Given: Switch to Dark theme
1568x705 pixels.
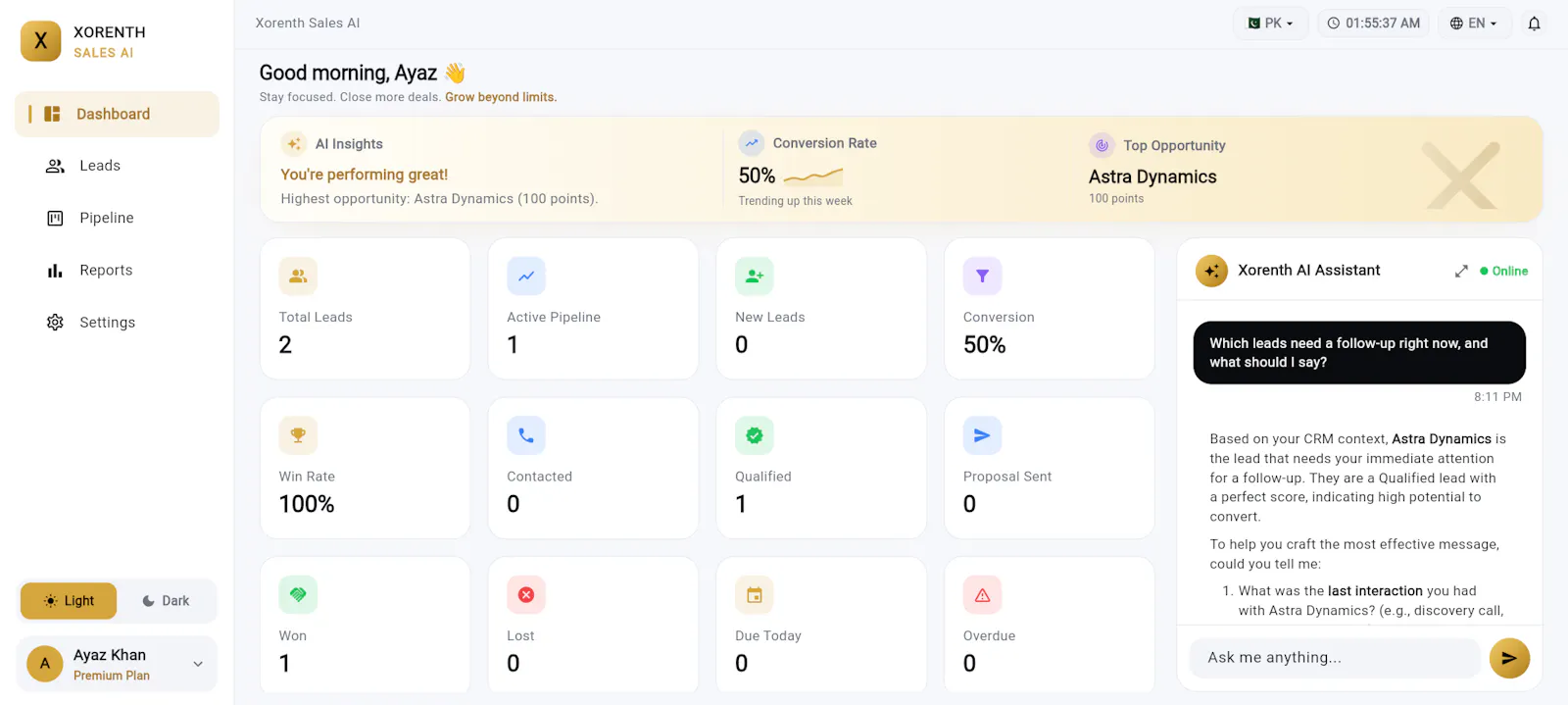Looking at the screenshot, I should pyautogui.click(x=166, y=601).
